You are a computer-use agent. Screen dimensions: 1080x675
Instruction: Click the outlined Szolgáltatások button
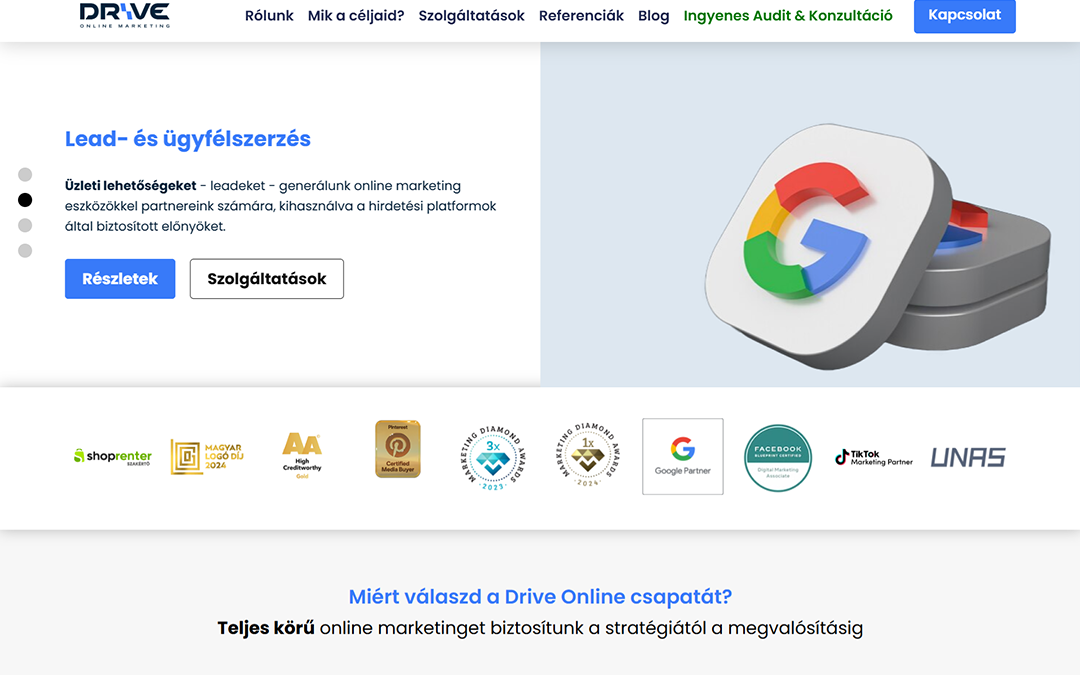[x=267, y=279]
